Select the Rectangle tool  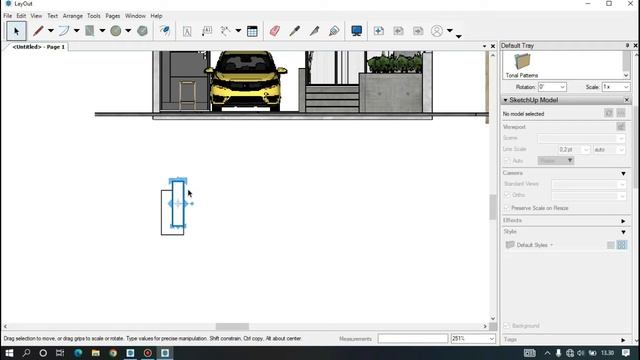[x=90, y=31]
